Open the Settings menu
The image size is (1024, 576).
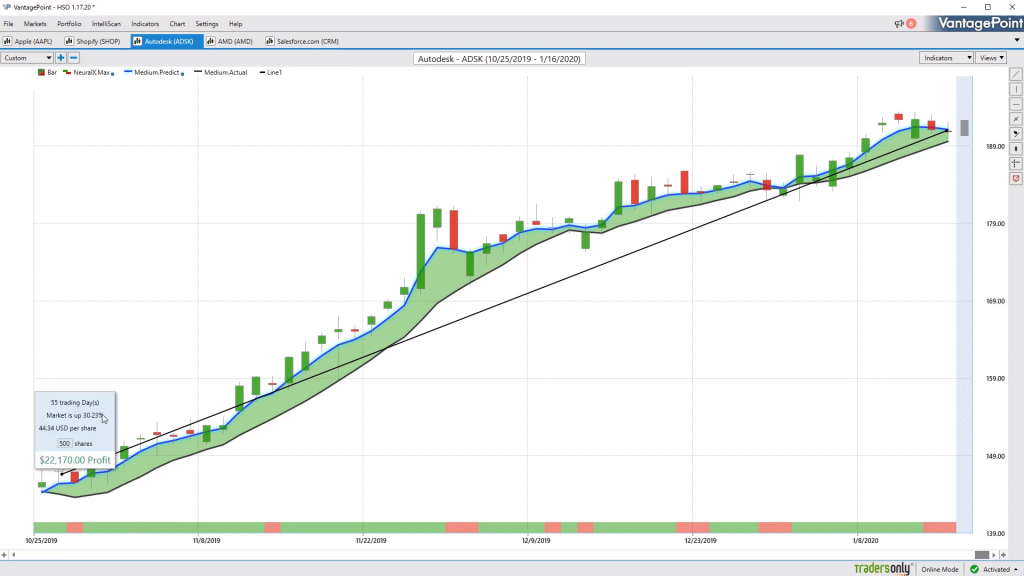[x=207, y=24]
